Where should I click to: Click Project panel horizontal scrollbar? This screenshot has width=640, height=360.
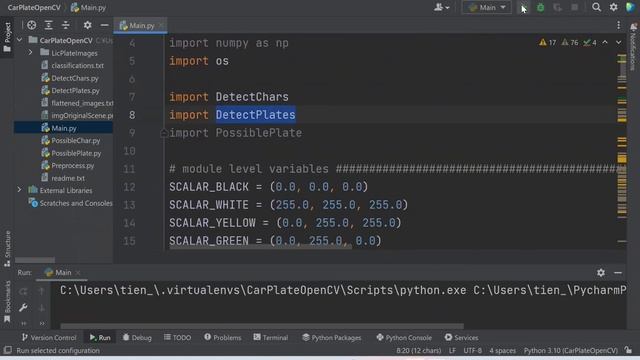(x=35, y=260)
